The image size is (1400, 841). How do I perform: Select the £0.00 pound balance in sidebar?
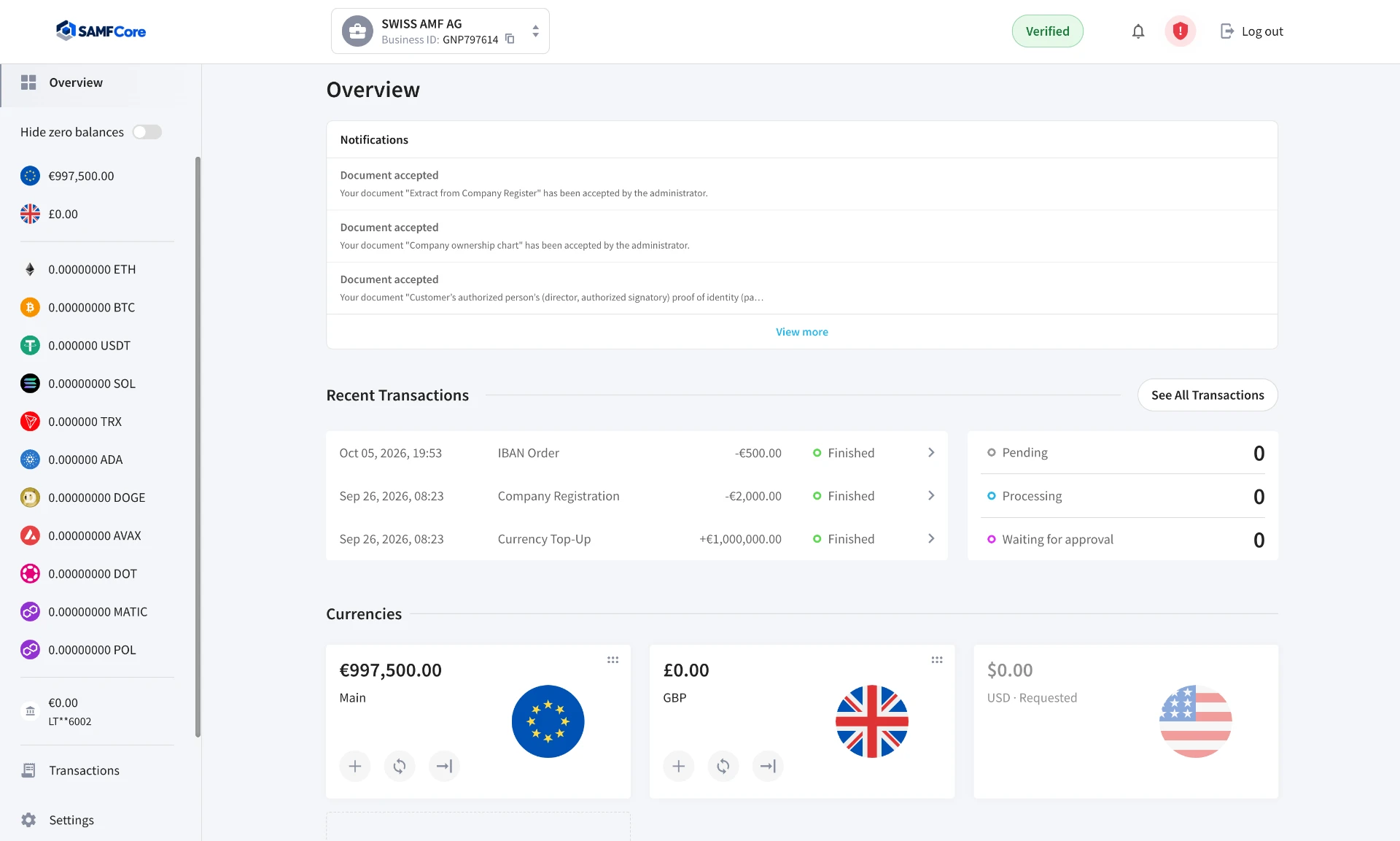pos(50,214)
